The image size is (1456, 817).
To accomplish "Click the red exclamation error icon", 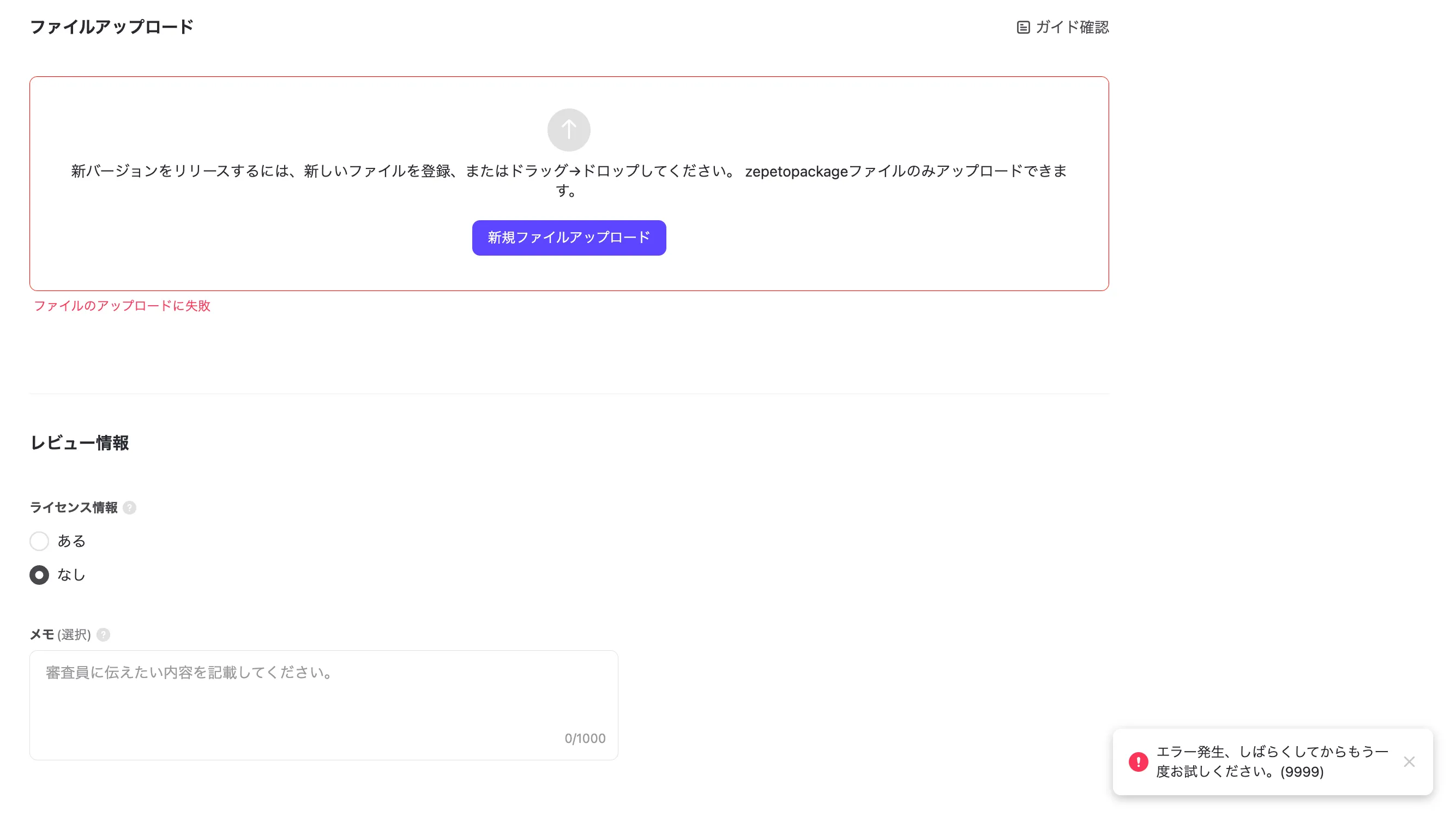I will click(x=1138, y=761).
